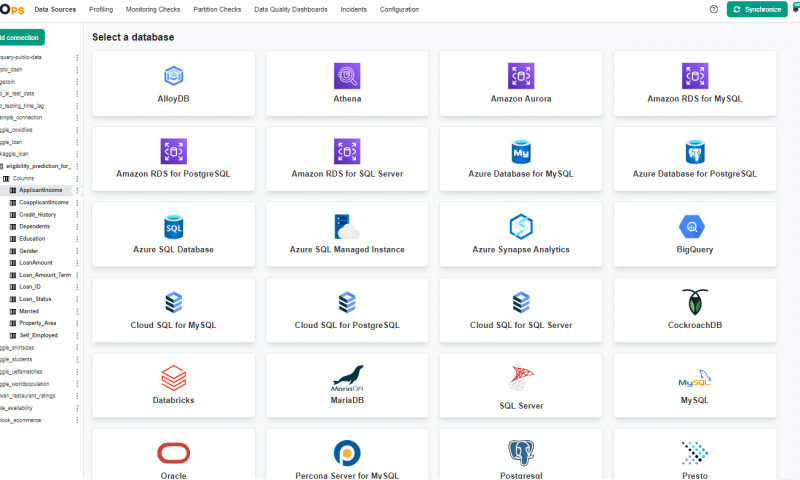Open the help question mark icon
Viewport: 800px width, 480px height.
(713, 9)
